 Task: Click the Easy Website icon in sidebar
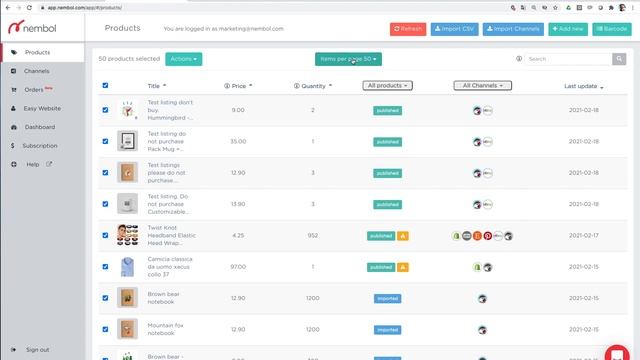(13, 109)
